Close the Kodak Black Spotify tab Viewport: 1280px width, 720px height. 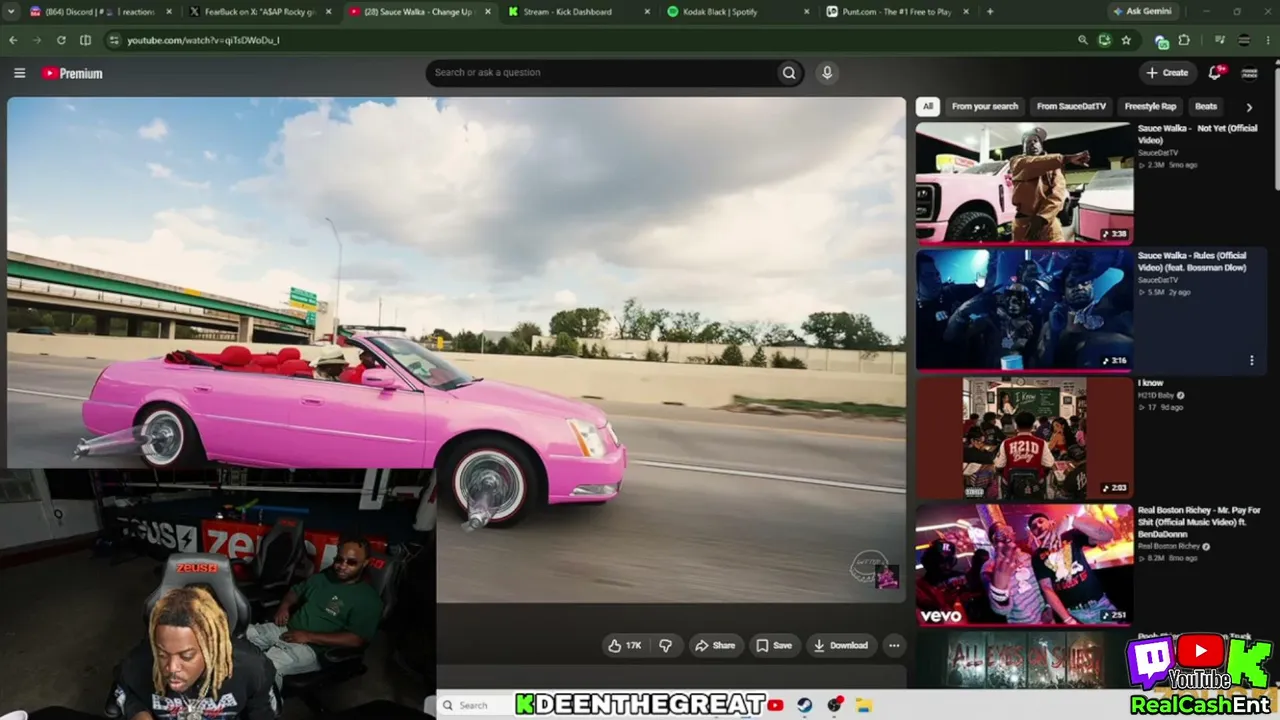point(807,12)
